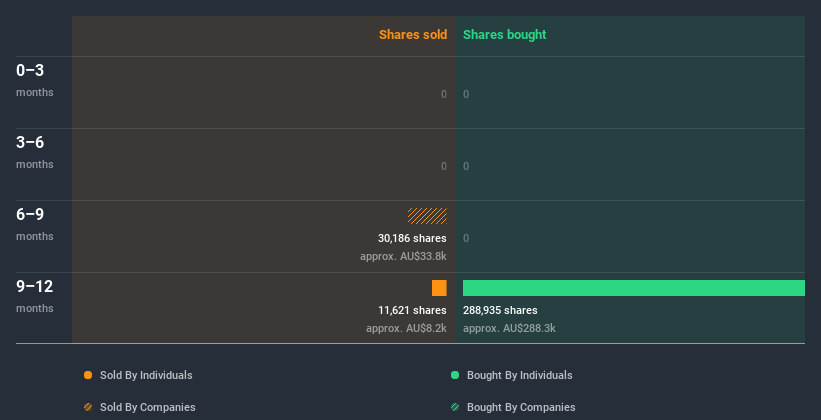This screenshot has height=420, width=821.
Task: Click the Bought By Companies legend label
Action: 521,407
